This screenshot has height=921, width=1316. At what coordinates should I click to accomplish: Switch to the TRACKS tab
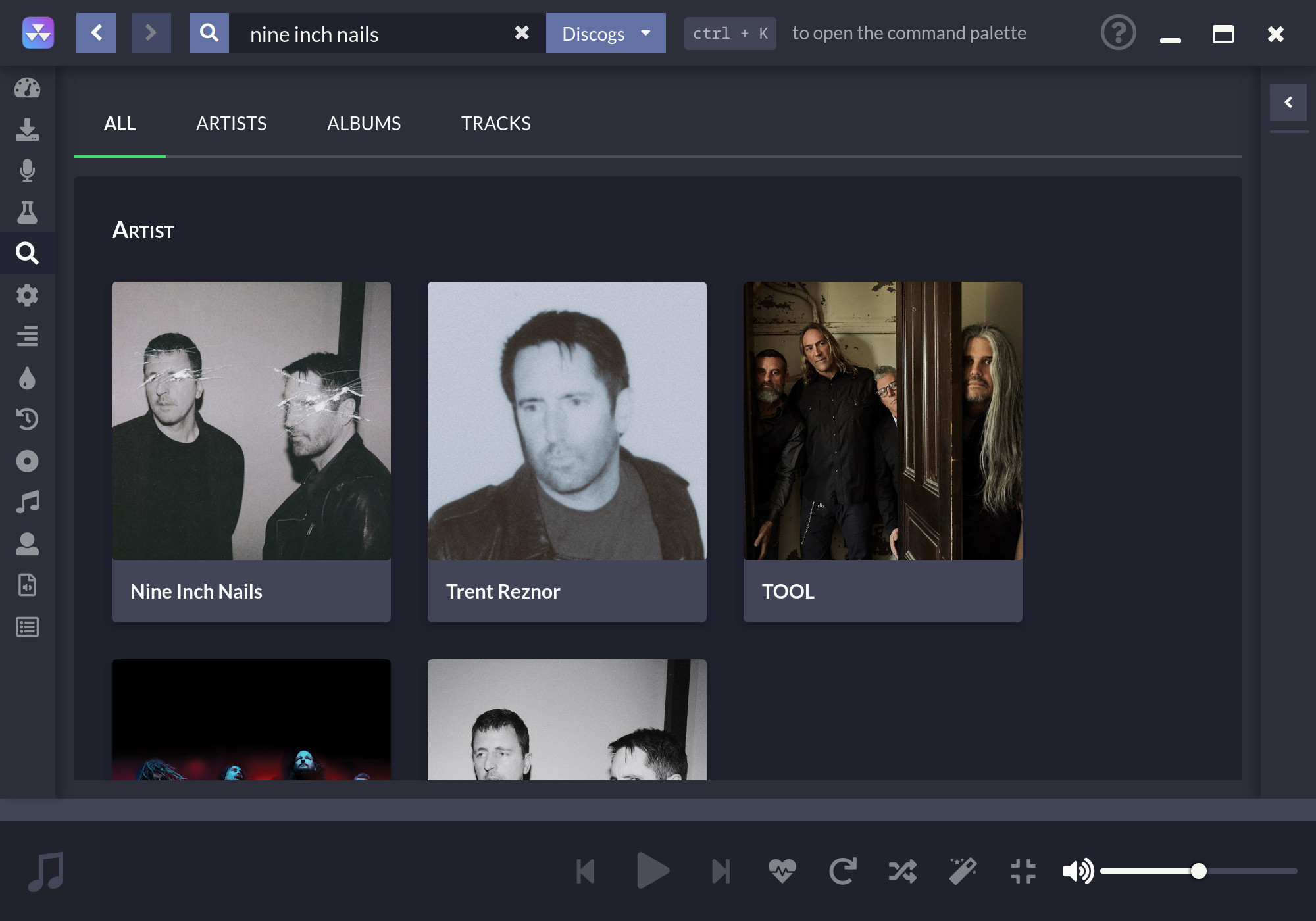[x=495, y=122]
